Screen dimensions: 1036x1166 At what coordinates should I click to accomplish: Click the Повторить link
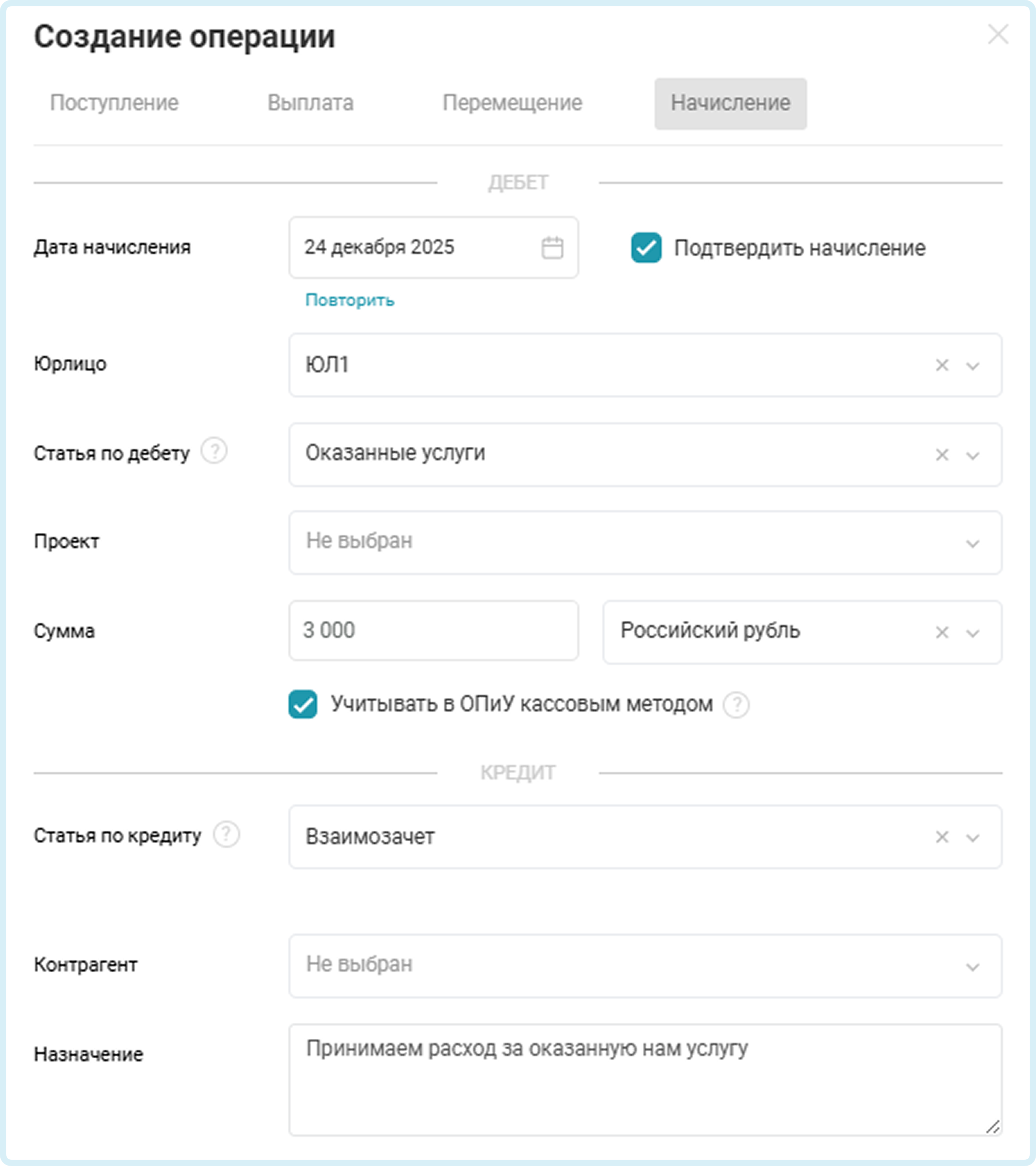point(350,300)
